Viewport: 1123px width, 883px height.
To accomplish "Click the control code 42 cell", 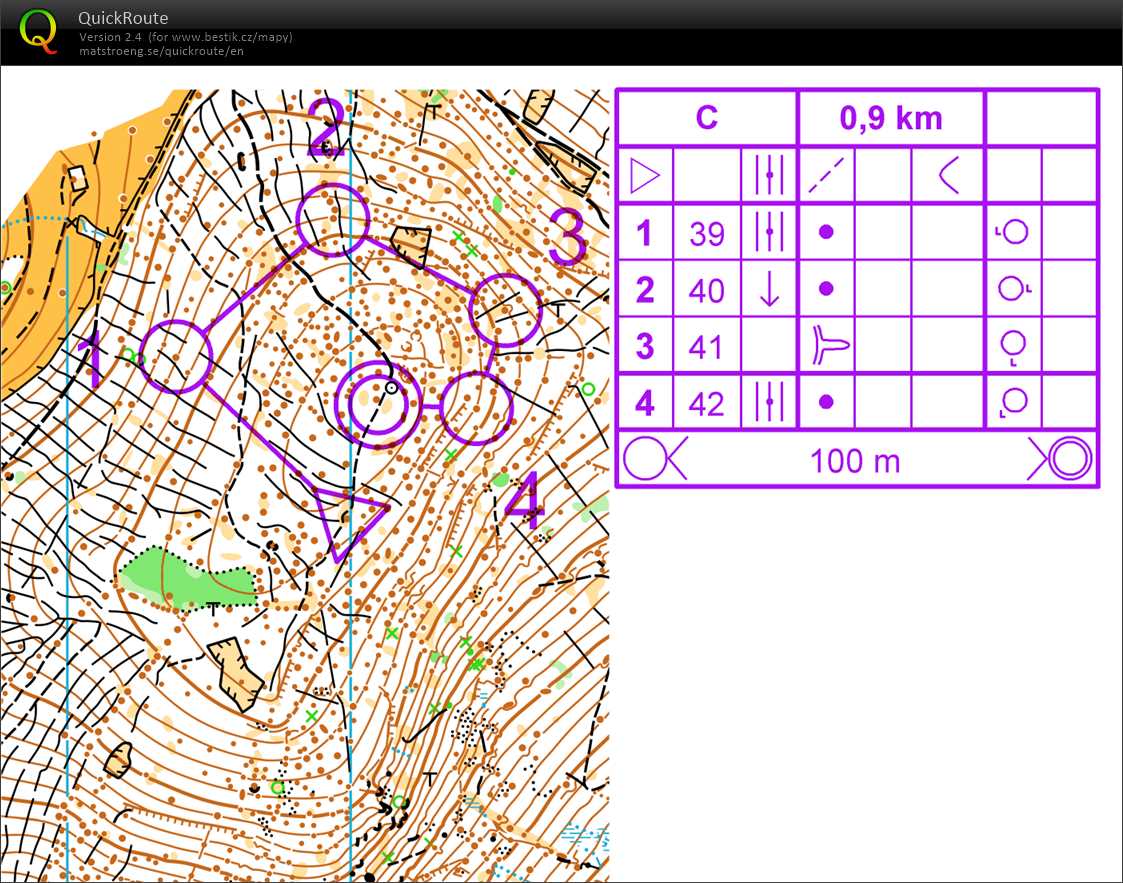I will pos(706,404).
